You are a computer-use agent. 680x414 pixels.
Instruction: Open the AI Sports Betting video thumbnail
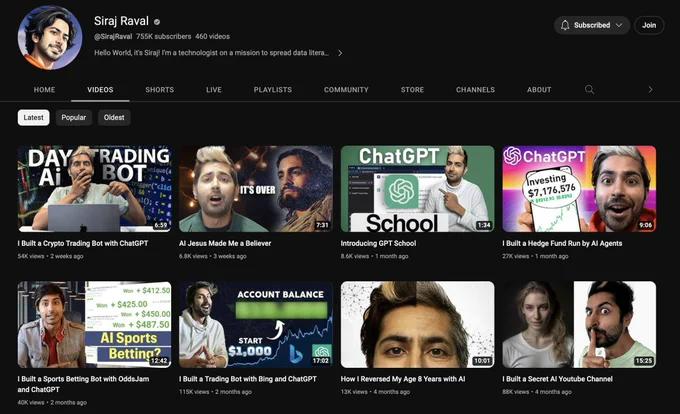tap(94, 324)
